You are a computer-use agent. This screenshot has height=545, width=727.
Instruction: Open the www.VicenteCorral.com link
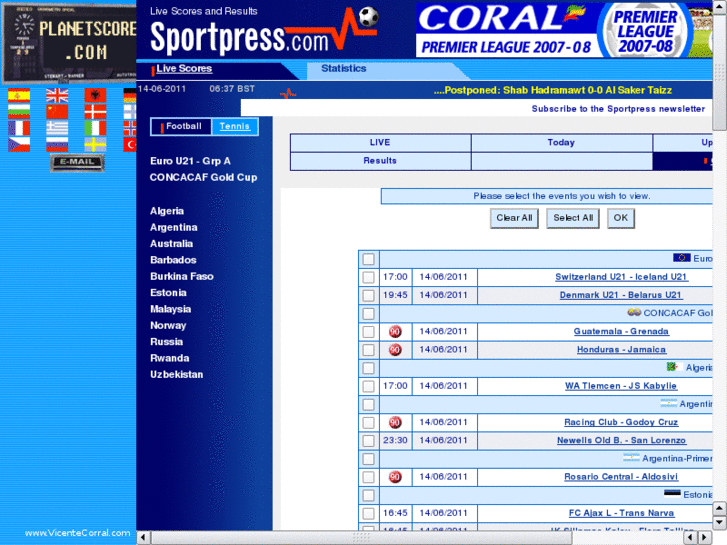[77, 533]
